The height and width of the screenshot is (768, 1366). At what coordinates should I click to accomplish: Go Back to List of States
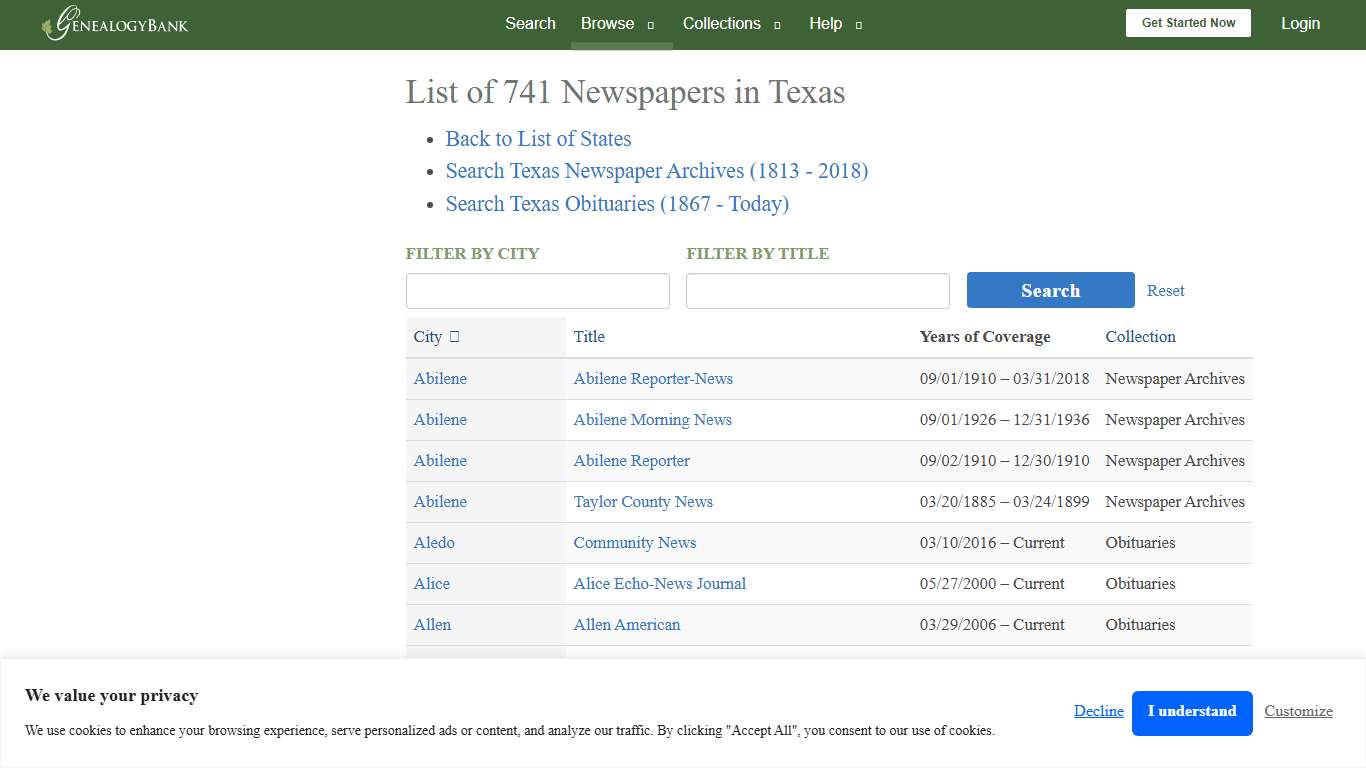coord(538,139)
